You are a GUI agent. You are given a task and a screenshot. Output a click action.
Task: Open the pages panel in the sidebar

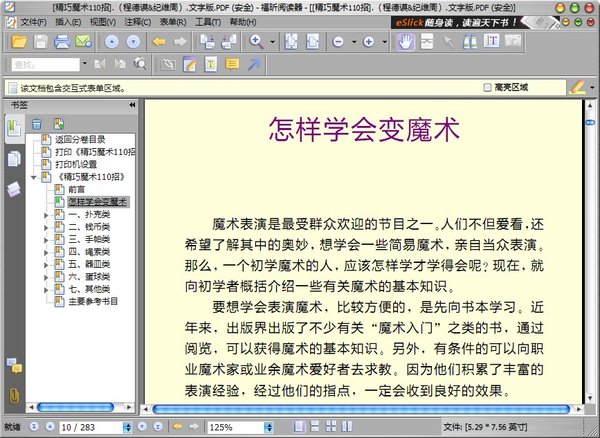click(x=14, y=158)
